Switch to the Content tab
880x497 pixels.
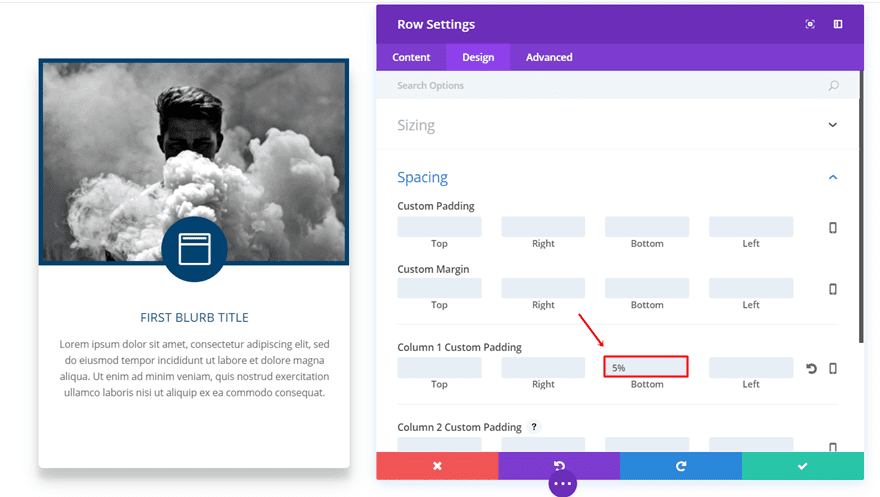click(411, 57)
